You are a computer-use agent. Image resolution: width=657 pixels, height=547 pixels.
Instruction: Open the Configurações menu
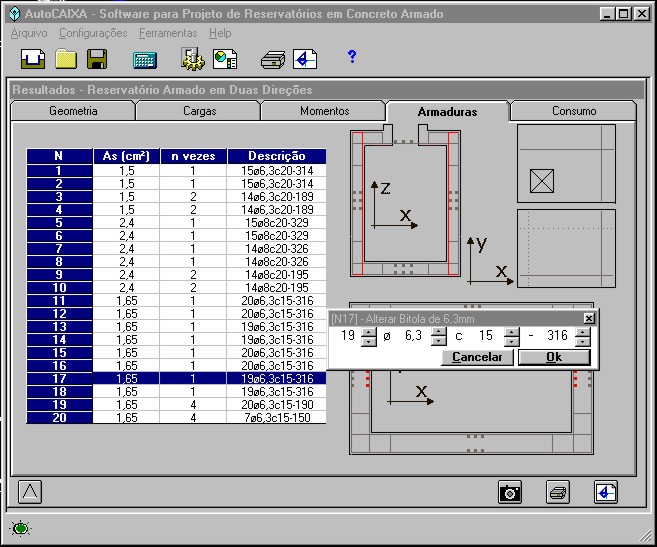pyautogui.click(x=93, y=33)
